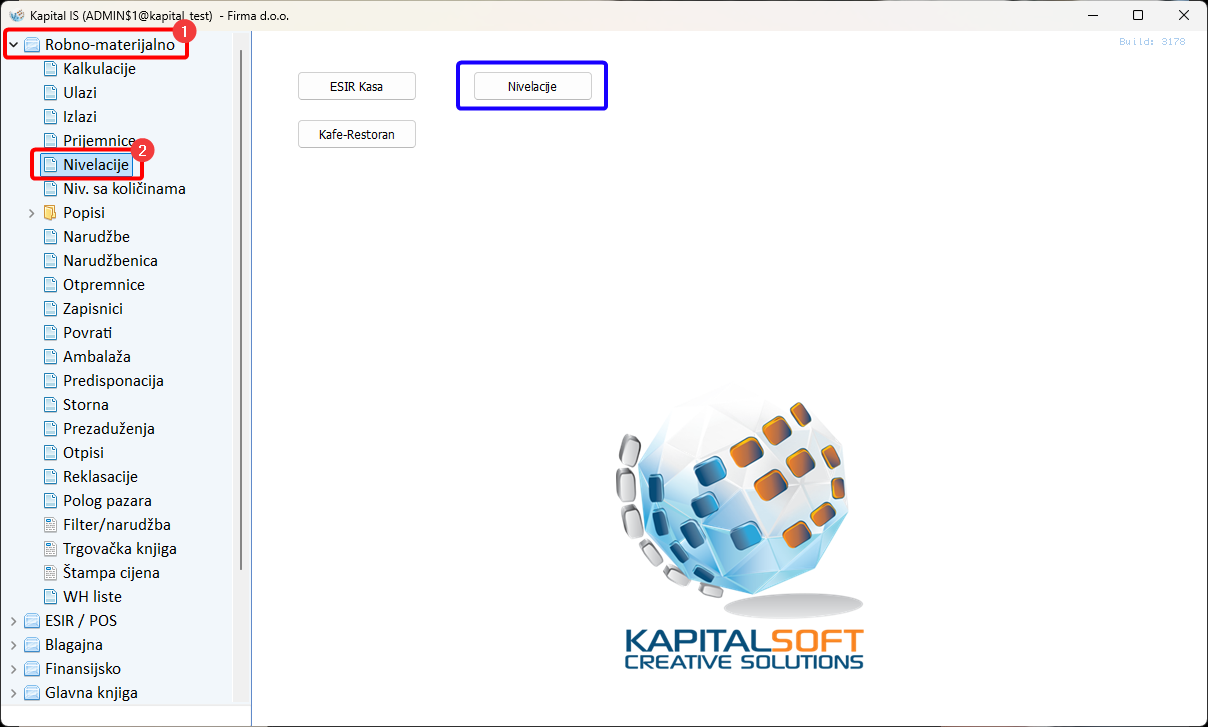Open the ESIR Kasa button
The image size is (1208, 727).
pyautogui.click(x=357, y=87)
